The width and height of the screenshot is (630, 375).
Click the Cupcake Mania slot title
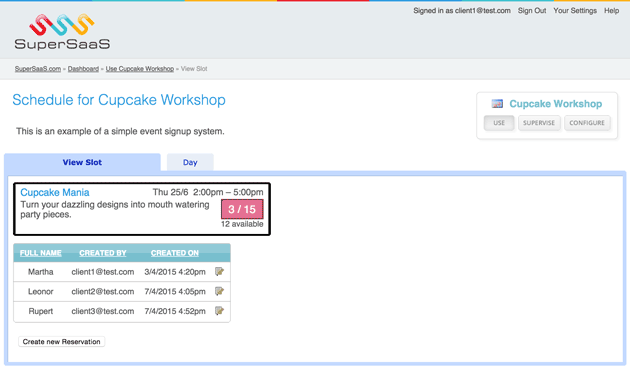point(55,193)
